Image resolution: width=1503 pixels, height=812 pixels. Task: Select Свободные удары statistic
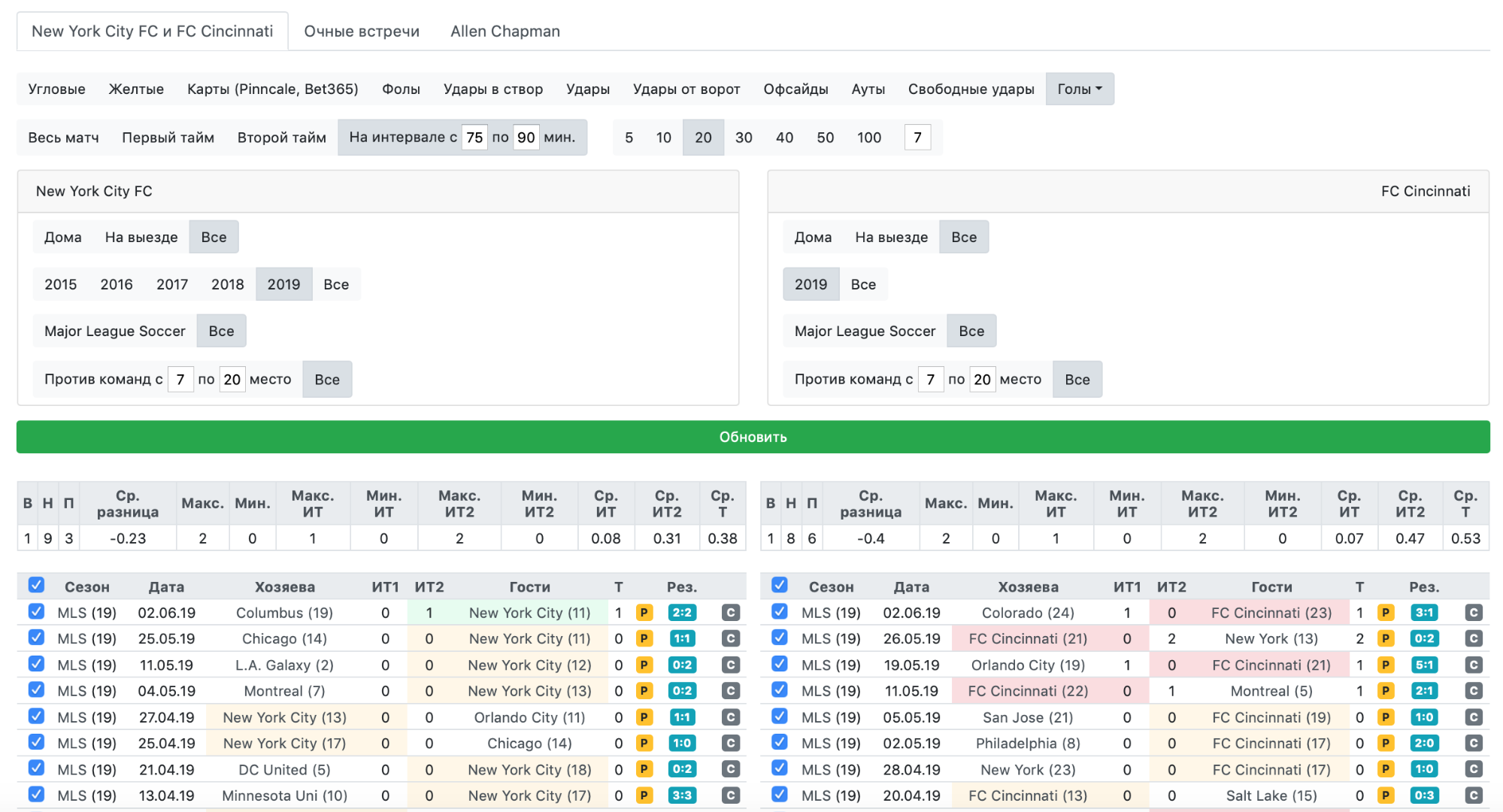click(x=971, y=89)
